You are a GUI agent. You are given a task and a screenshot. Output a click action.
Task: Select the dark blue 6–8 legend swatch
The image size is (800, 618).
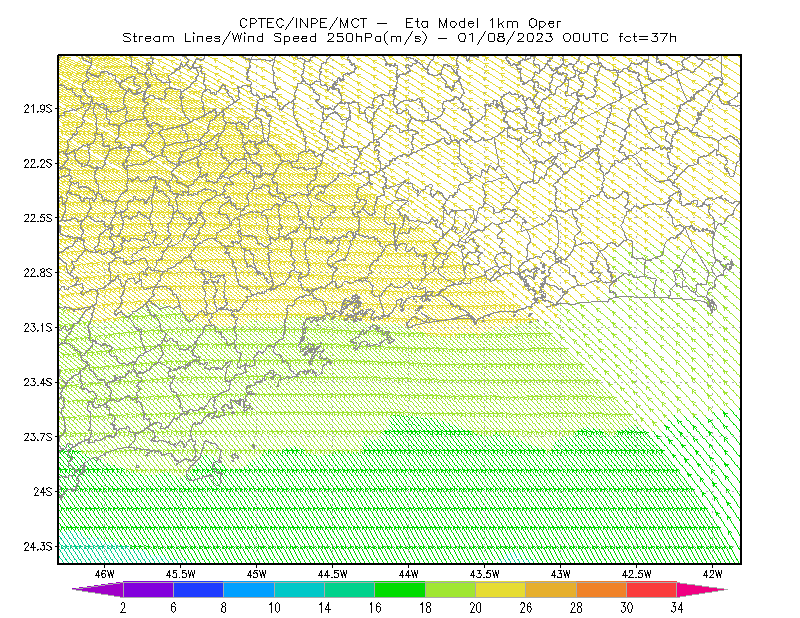pyautogui.click(x=198, y=589)
